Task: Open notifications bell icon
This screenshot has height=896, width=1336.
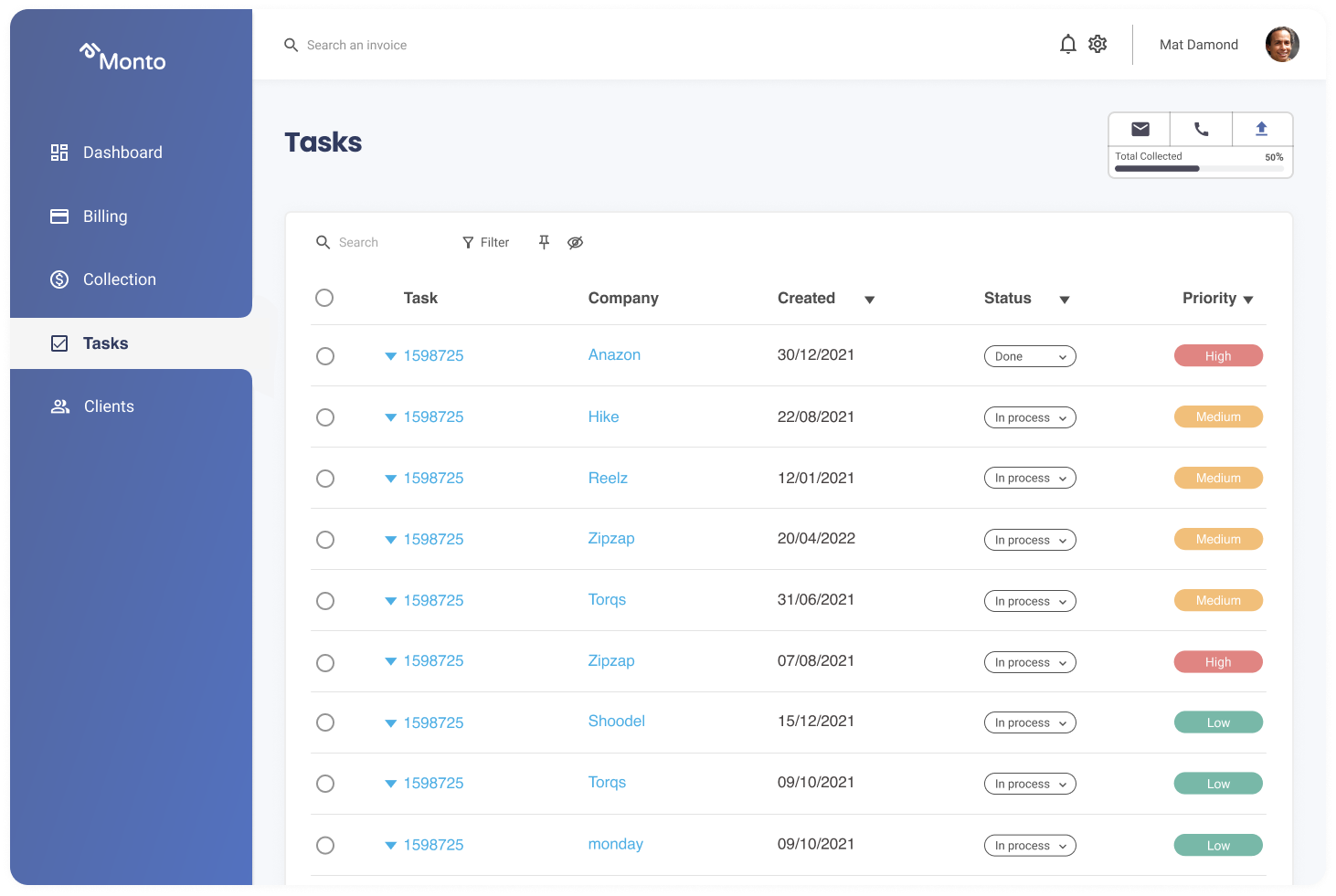Action: 1067,44
